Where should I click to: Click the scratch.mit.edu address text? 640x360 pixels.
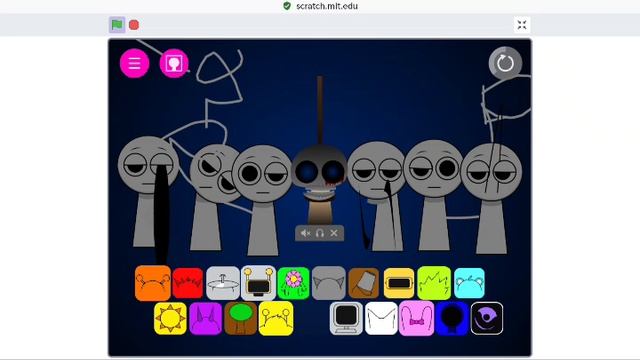coord(327,6)
